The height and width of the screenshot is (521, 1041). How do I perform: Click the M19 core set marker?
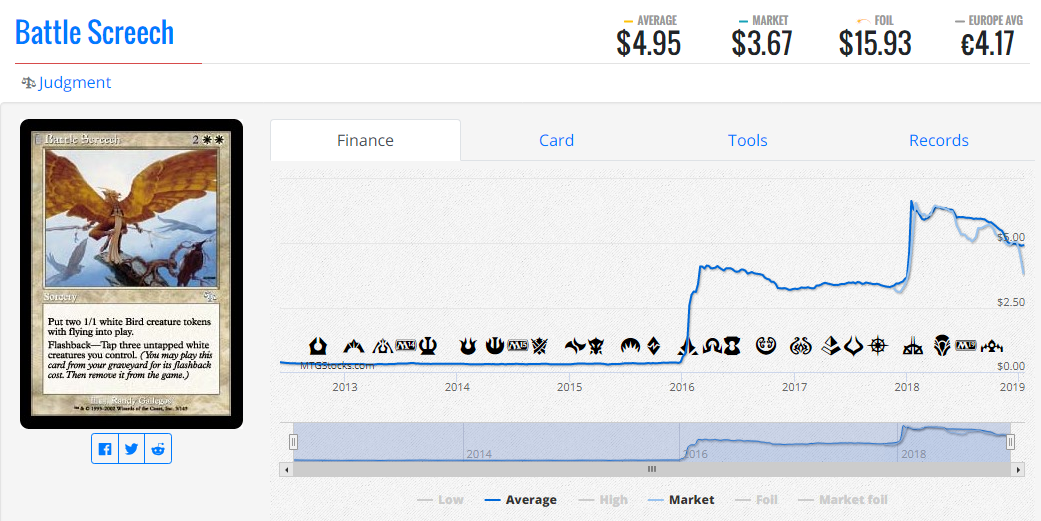[965, 346]
